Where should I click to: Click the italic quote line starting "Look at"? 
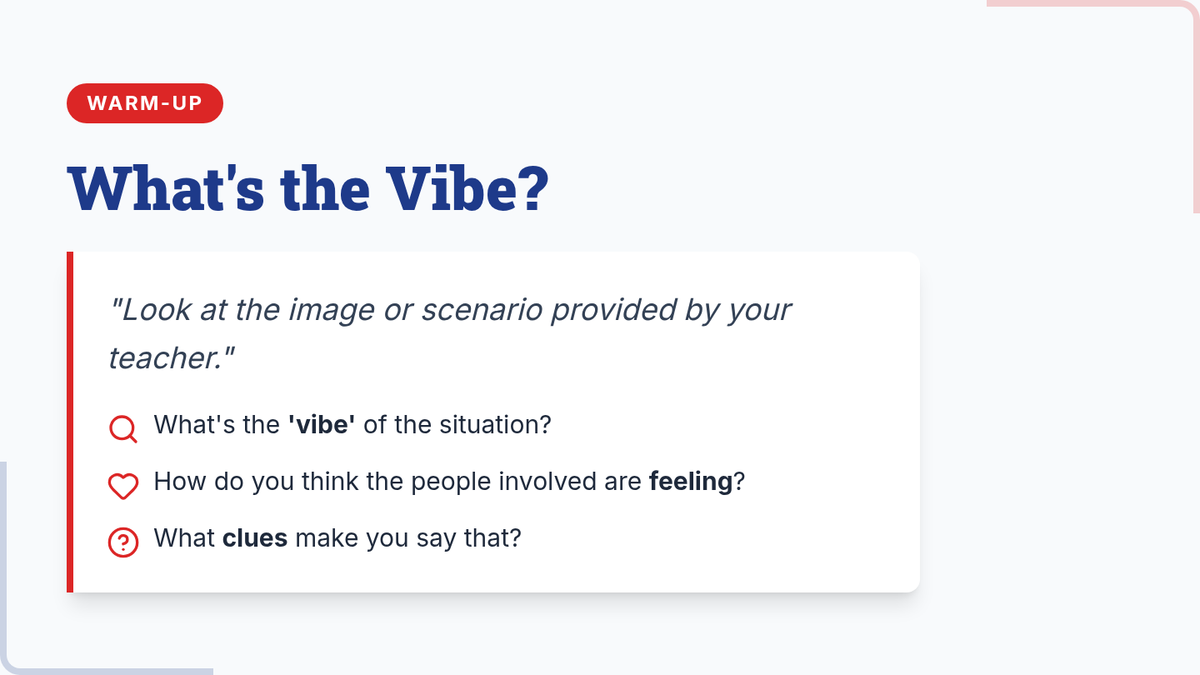(x=451, y=310)
